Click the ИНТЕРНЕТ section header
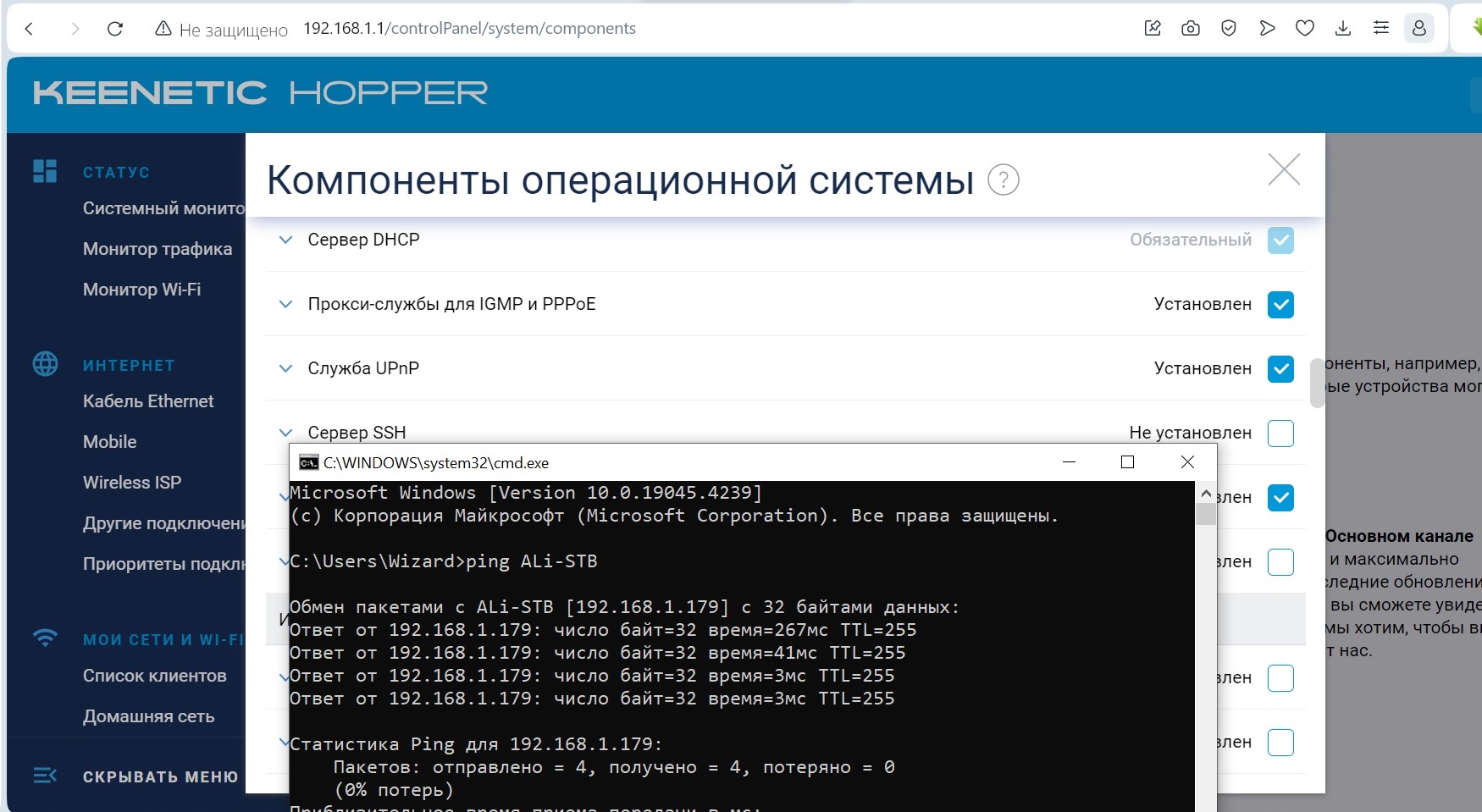This screenshot has height=812, width=1482. pyautogui.click(x=129, y=366)
